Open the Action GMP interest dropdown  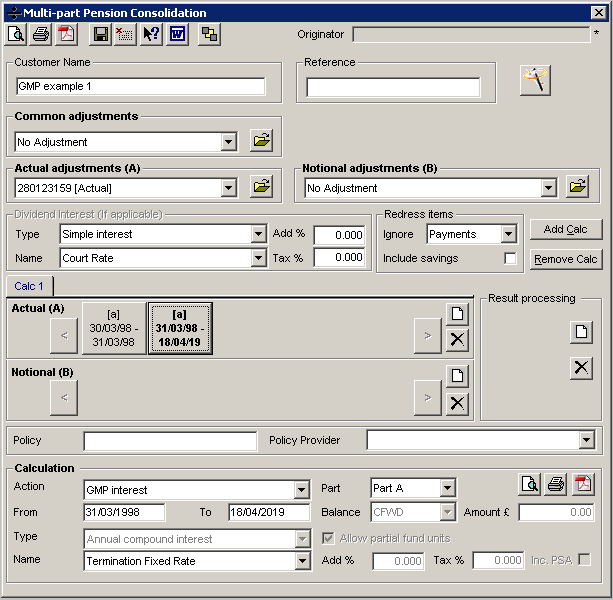click(x=301, y=490)
